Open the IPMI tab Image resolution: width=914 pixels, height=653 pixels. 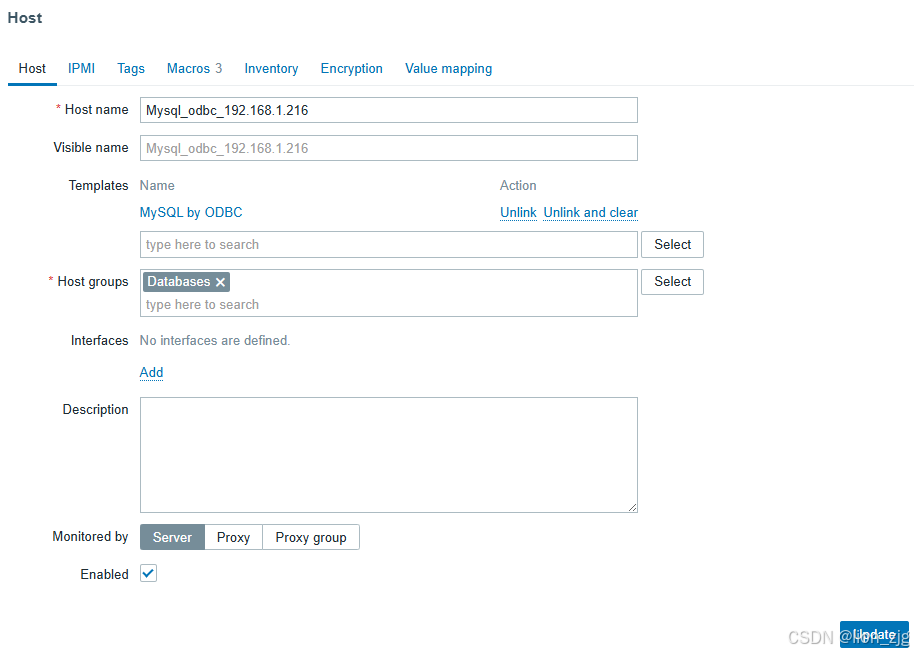(81, 68)
